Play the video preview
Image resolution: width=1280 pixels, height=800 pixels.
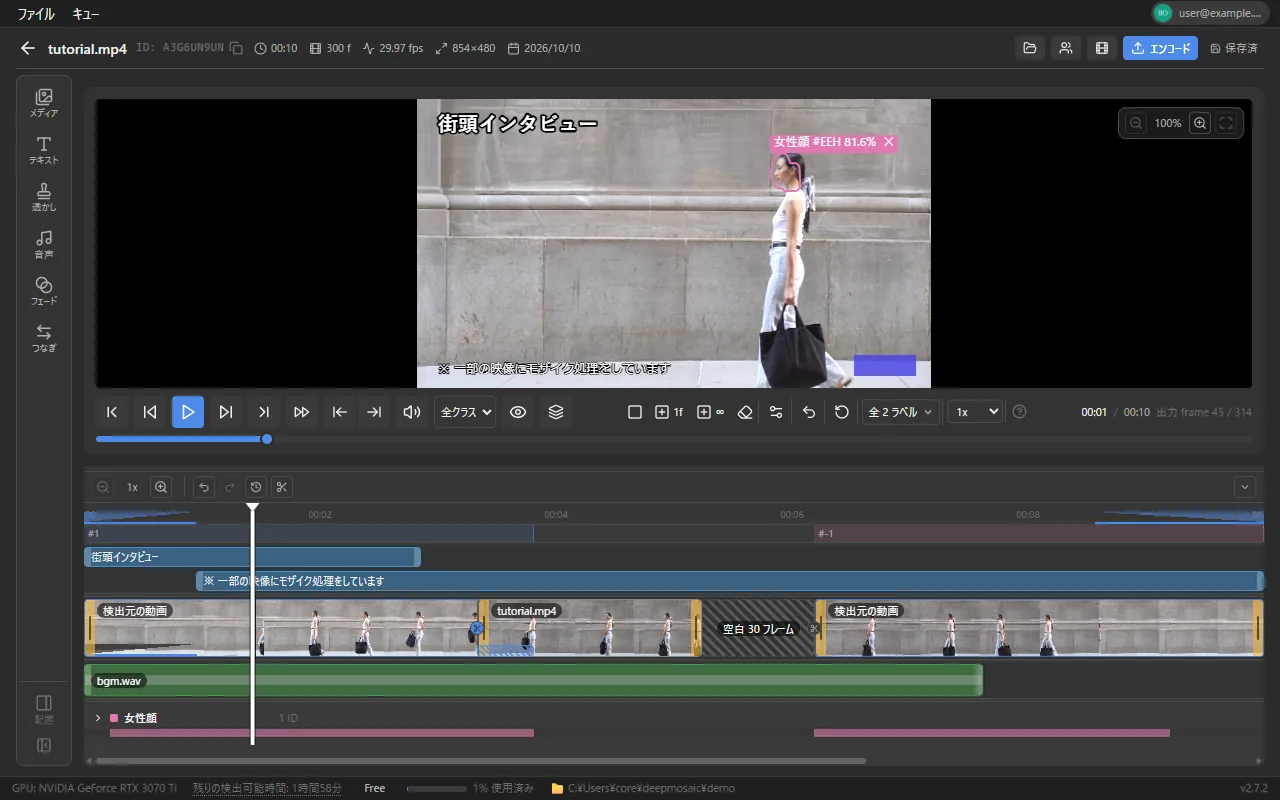188,412
